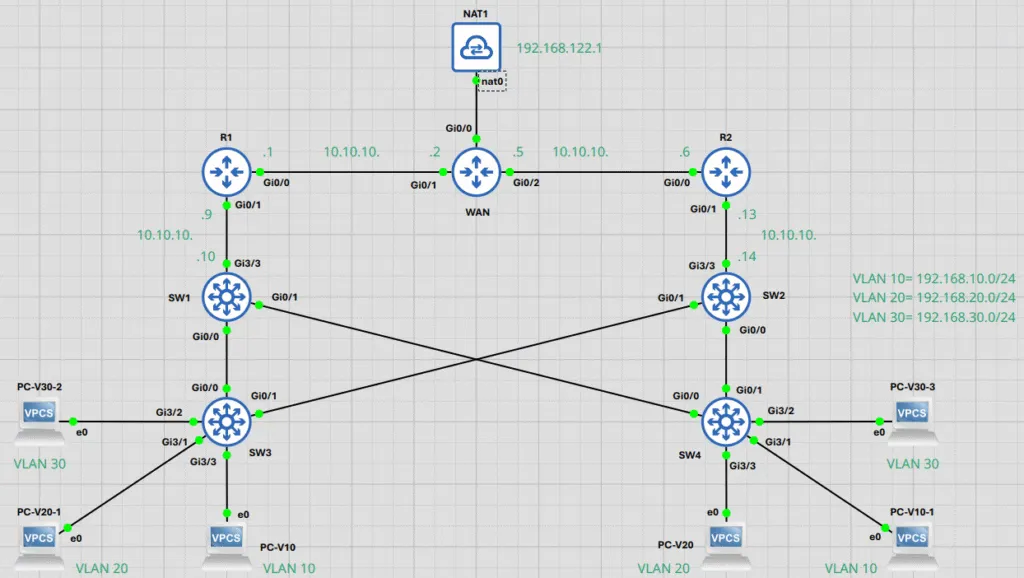This screenshot has width=1024, height=578.
Task: Select switch SW4 icon
Action: (x=726, y=421)
